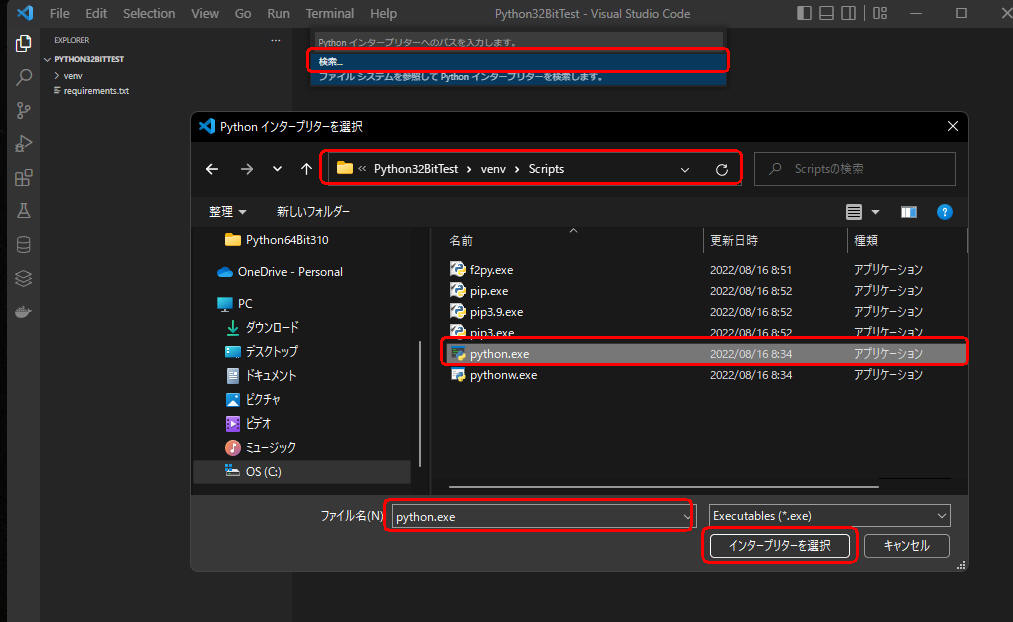Open the Terminal menu
This screenshot has height=622, width=1013.
click(x=329, y=14)
